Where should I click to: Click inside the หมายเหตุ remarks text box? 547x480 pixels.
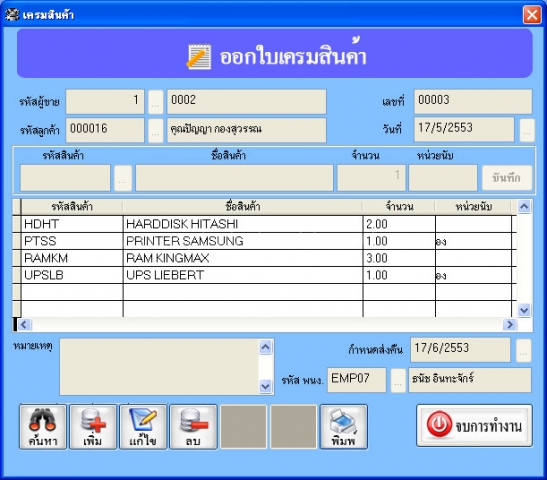pyautogui.click(x=160, y=367)
